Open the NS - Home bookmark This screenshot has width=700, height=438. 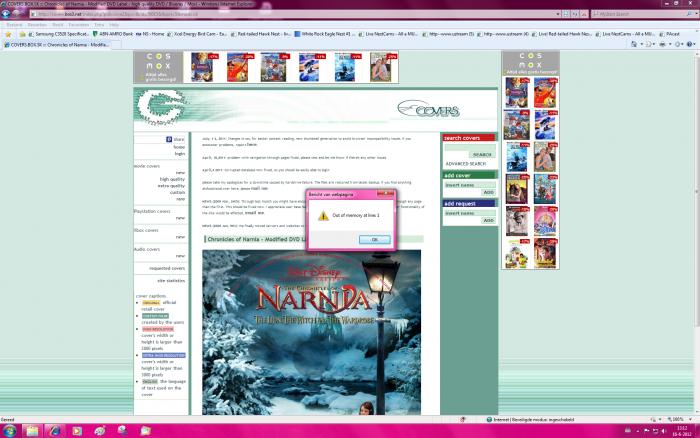point(150,34)
